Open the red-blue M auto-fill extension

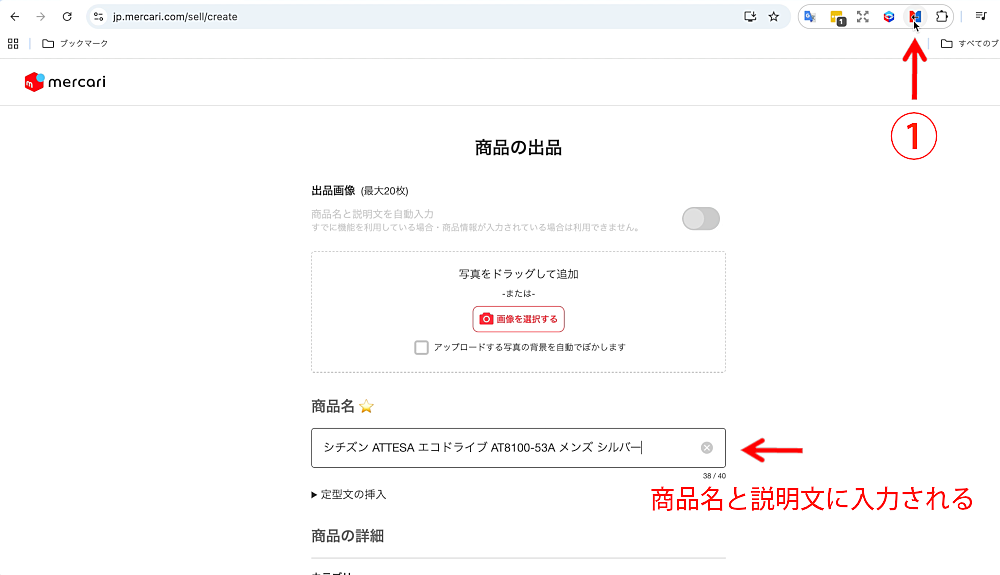[915, 17]
